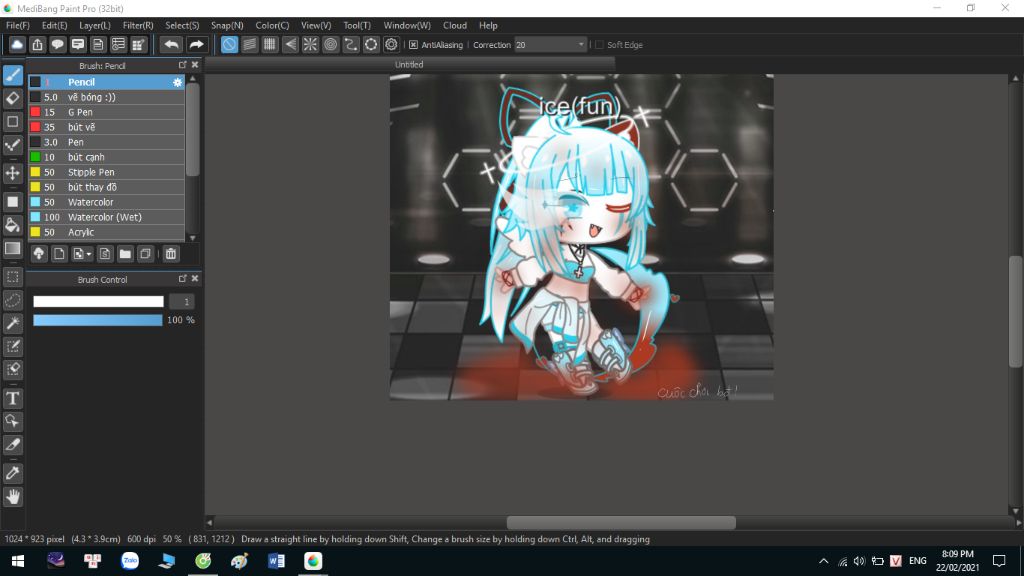Click the add brush from cloud icon
The height and width of the screenshot is (576, 1024).
coord(39,254)
